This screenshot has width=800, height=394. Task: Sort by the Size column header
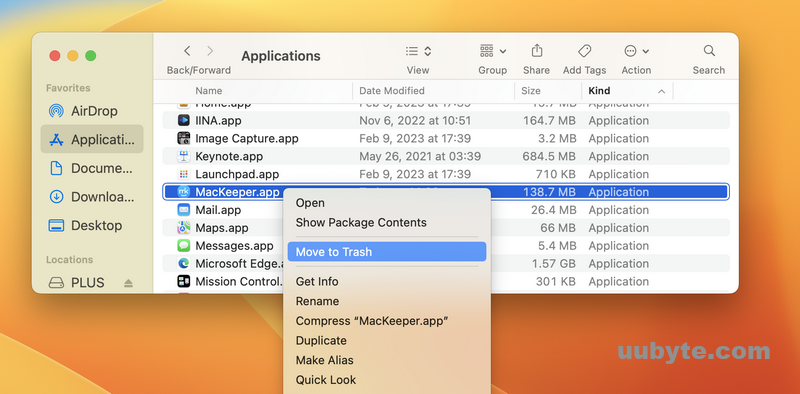531,91
